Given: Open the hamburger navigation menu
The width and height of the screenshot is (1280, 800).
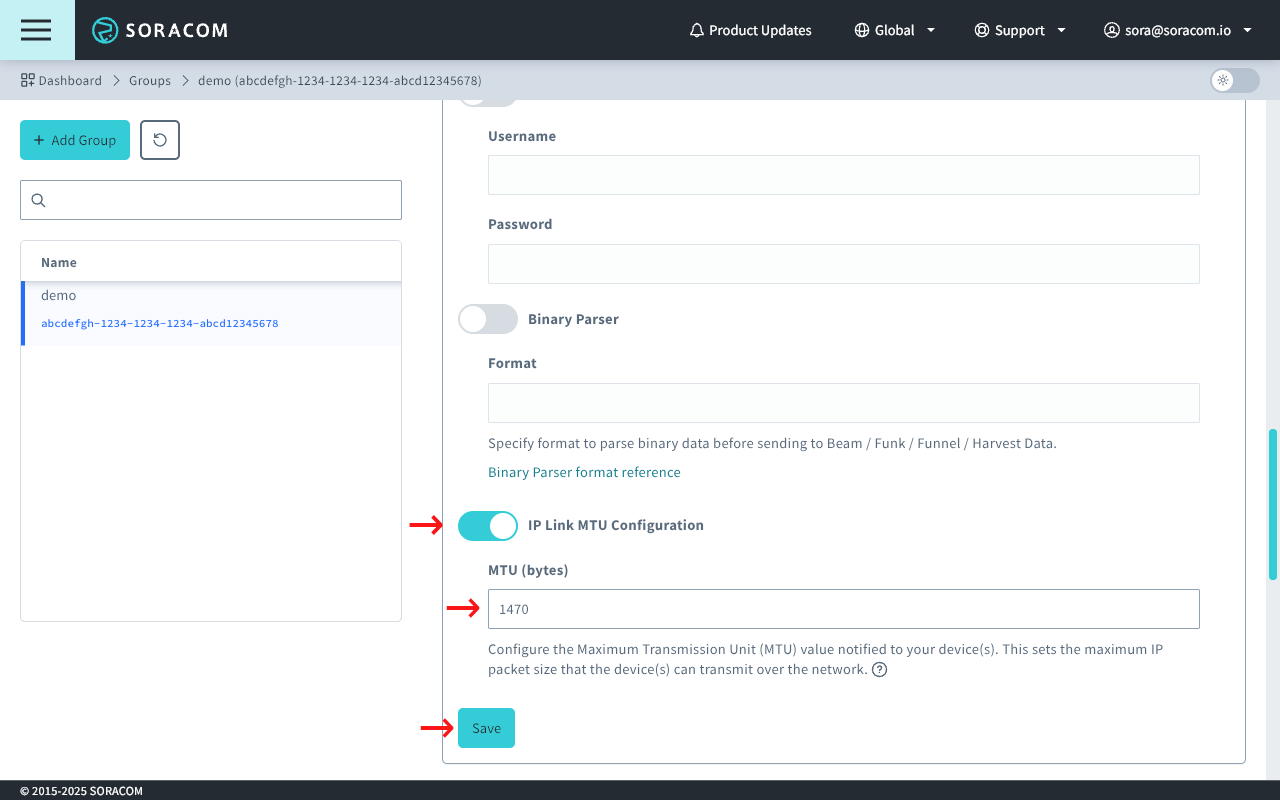Looking at the screenshot, I should [36, 30].
